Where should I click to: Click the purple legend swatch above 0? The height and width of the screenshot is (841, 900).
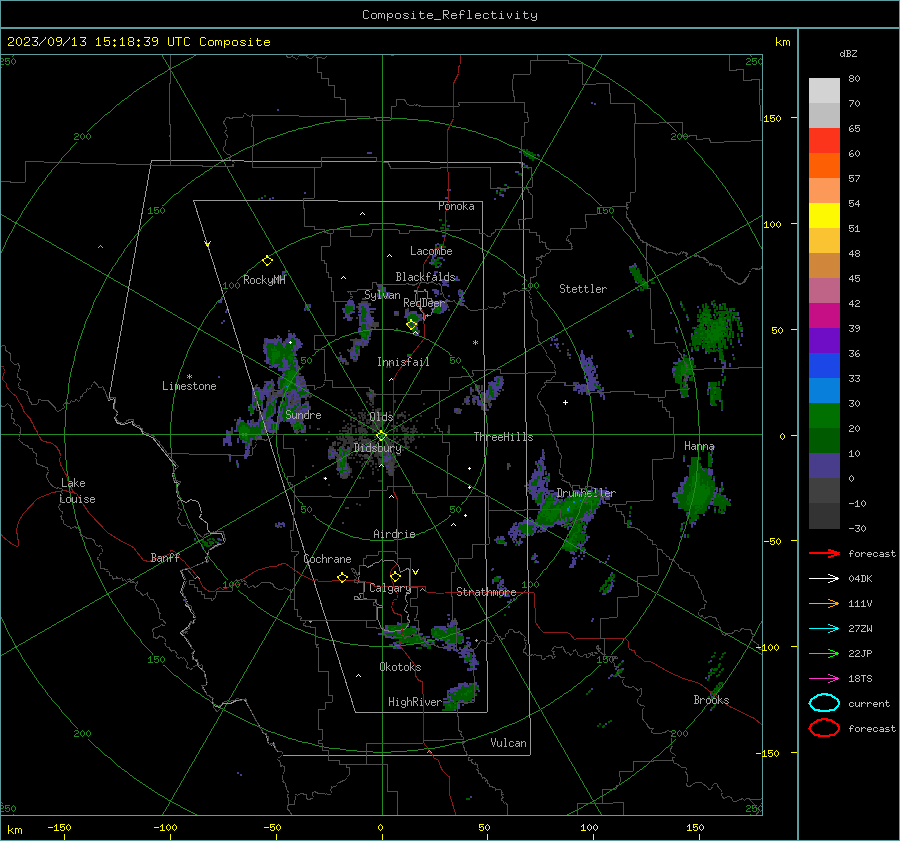824,466
